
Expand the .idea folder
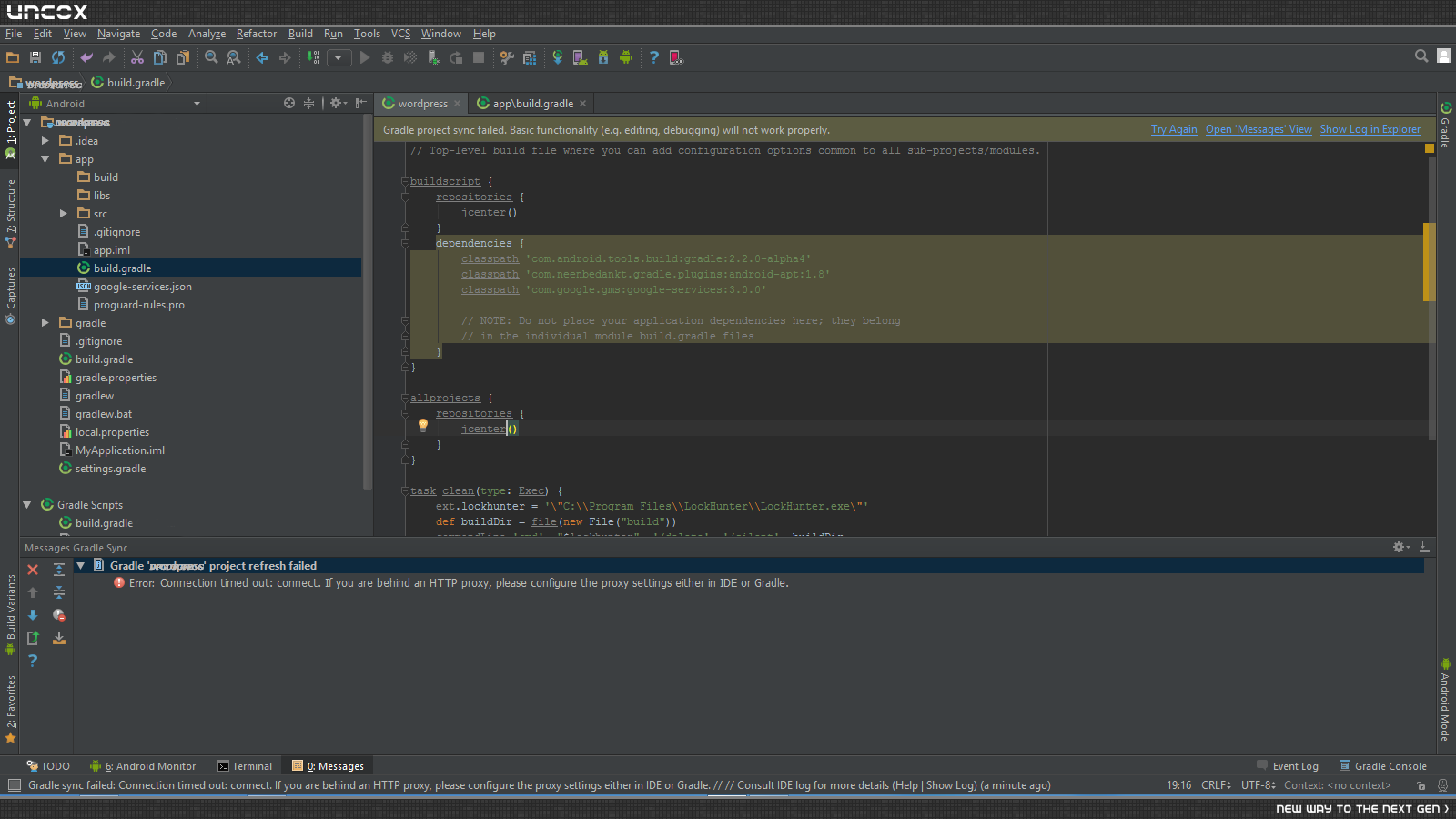click(45, 140)
